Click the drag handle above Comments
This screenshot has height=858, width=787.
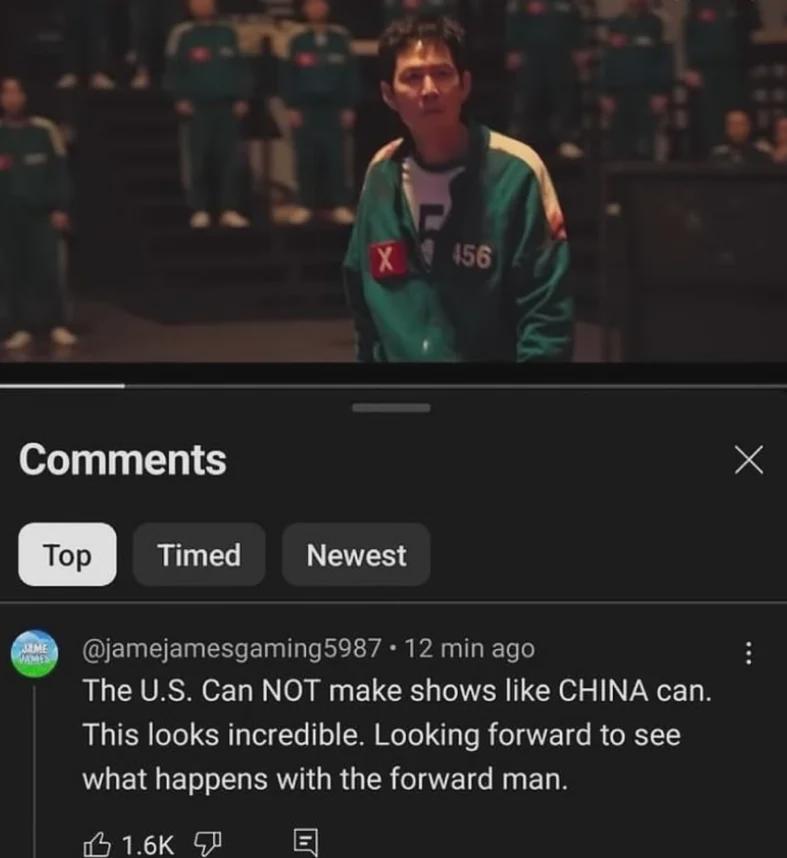point(391,408)
